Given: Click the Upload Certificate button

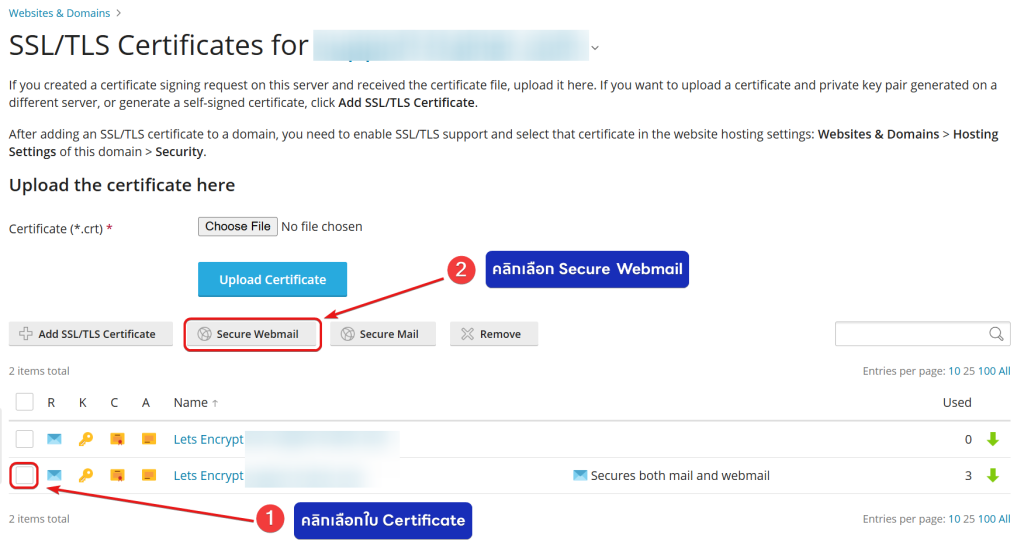Looking at the screenshot, I should coord(272,280).
